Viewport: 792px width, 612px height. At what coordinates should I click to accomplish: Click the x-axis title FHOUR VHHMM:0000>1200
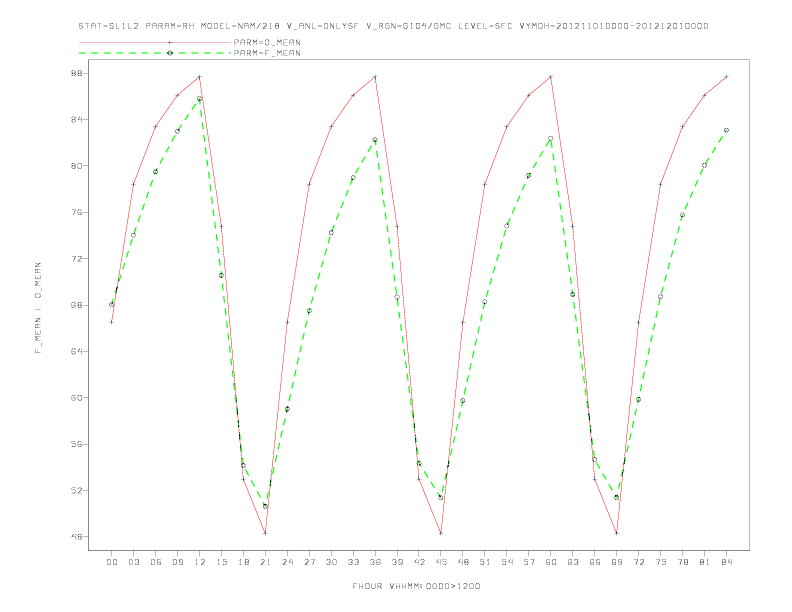416,586
